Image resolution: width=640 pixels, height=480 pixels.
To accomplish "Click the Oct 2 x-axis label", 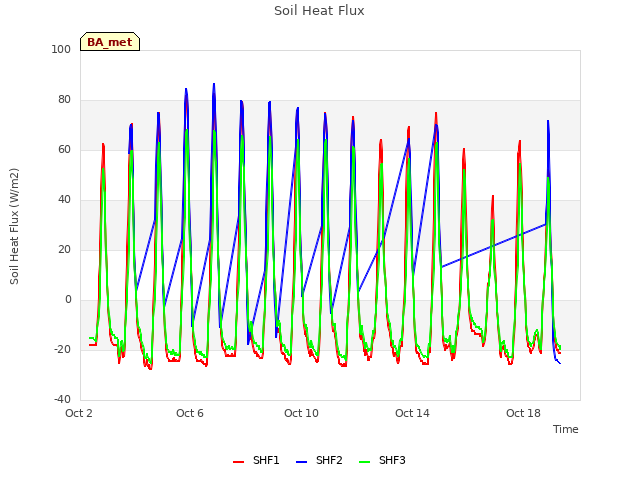I will [x=79, y=413].
